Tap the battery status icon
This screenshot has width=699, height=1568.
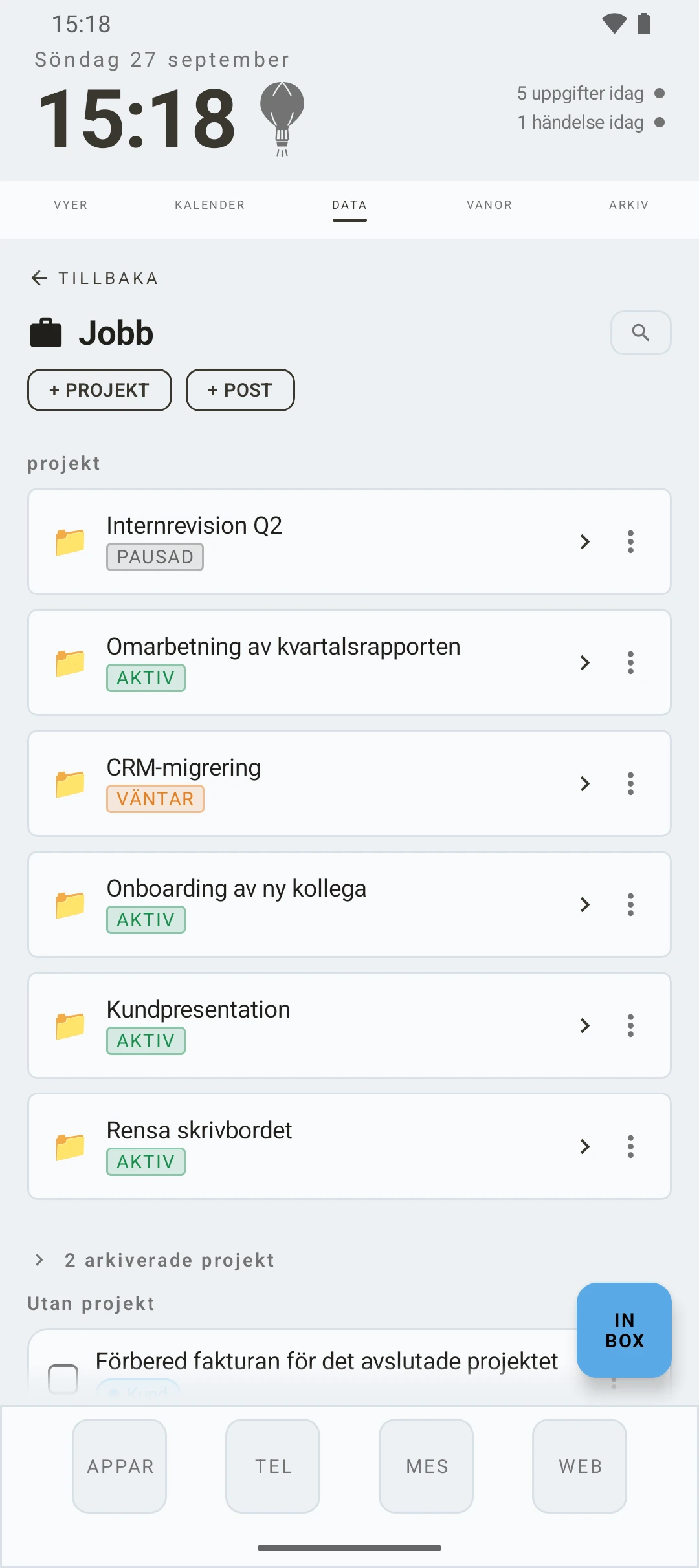click(644, 24)
